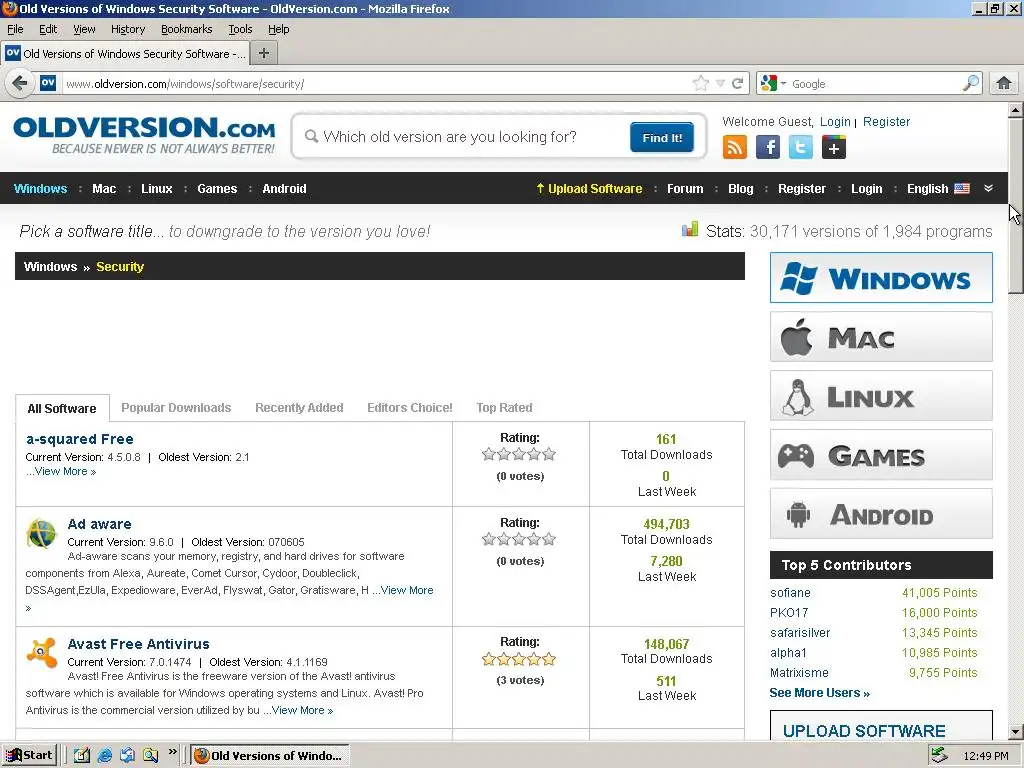Screen dimensions: 1024x768
Task: Click the US flag language icon
Action: [x=962, y=189]
